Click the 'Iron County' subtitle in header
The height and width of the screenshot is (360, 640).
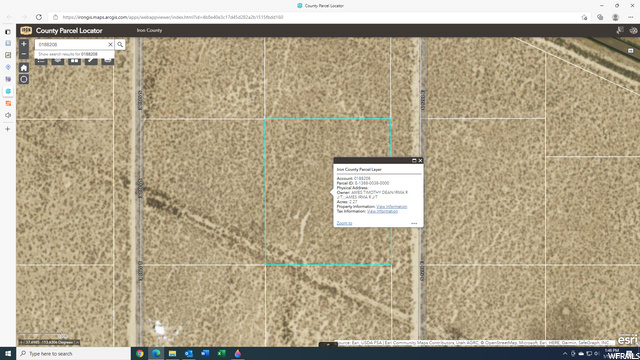pyautogui.click(x=149, y=30)
